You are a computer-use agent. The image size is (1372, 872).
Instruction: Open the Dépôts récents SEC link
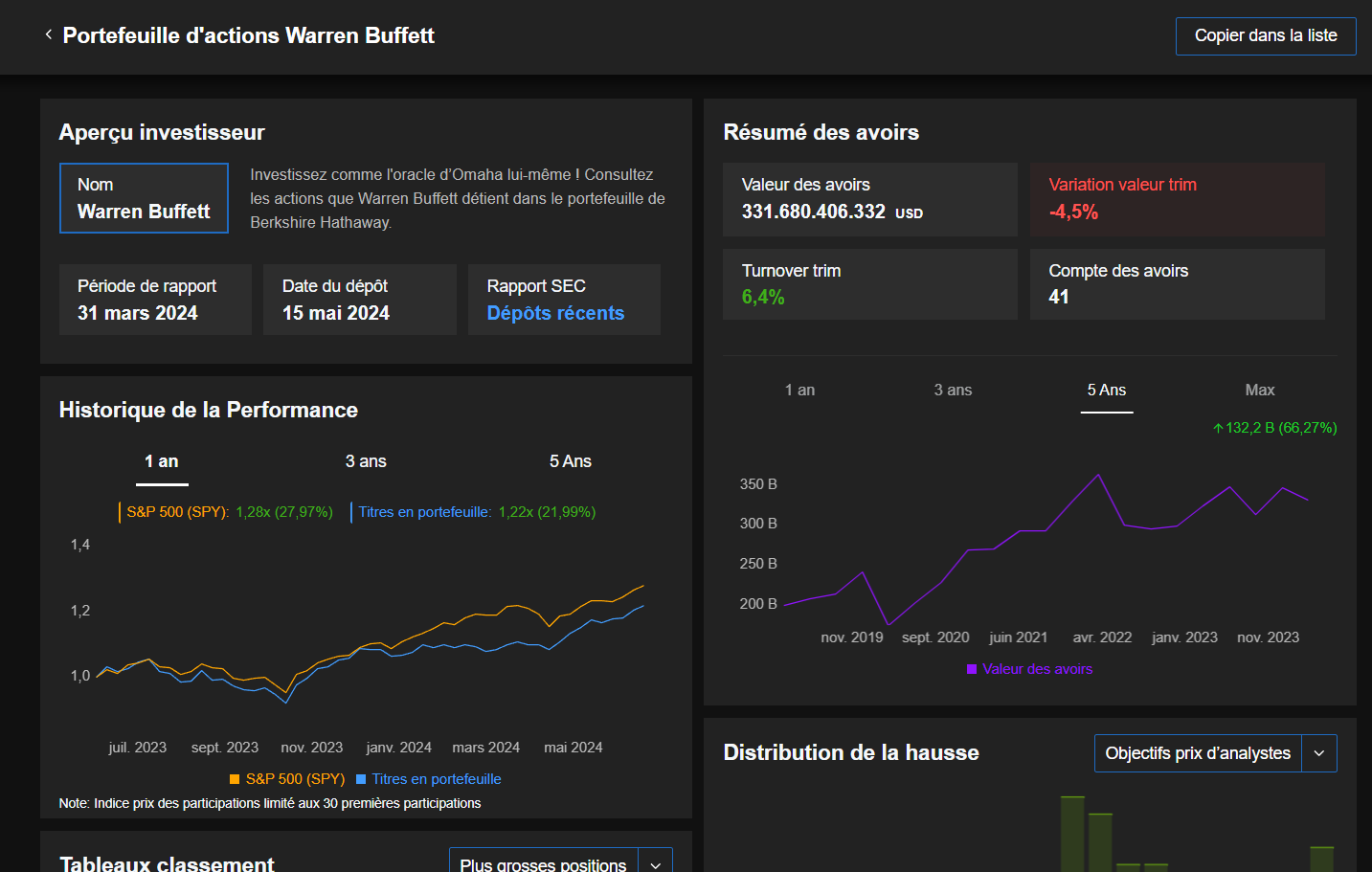pos(555,313)
